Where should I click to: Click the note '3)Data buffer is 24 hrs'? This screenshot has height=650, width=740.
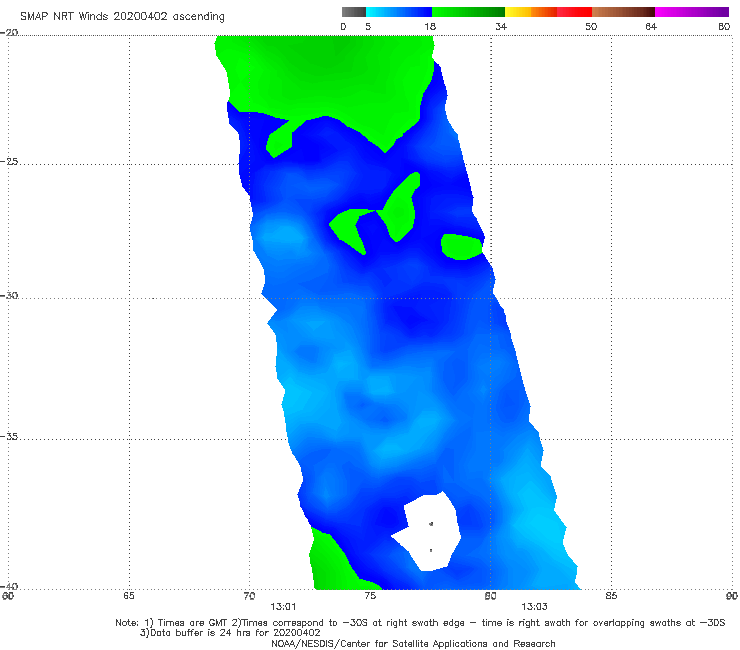(x=230, y=633)
